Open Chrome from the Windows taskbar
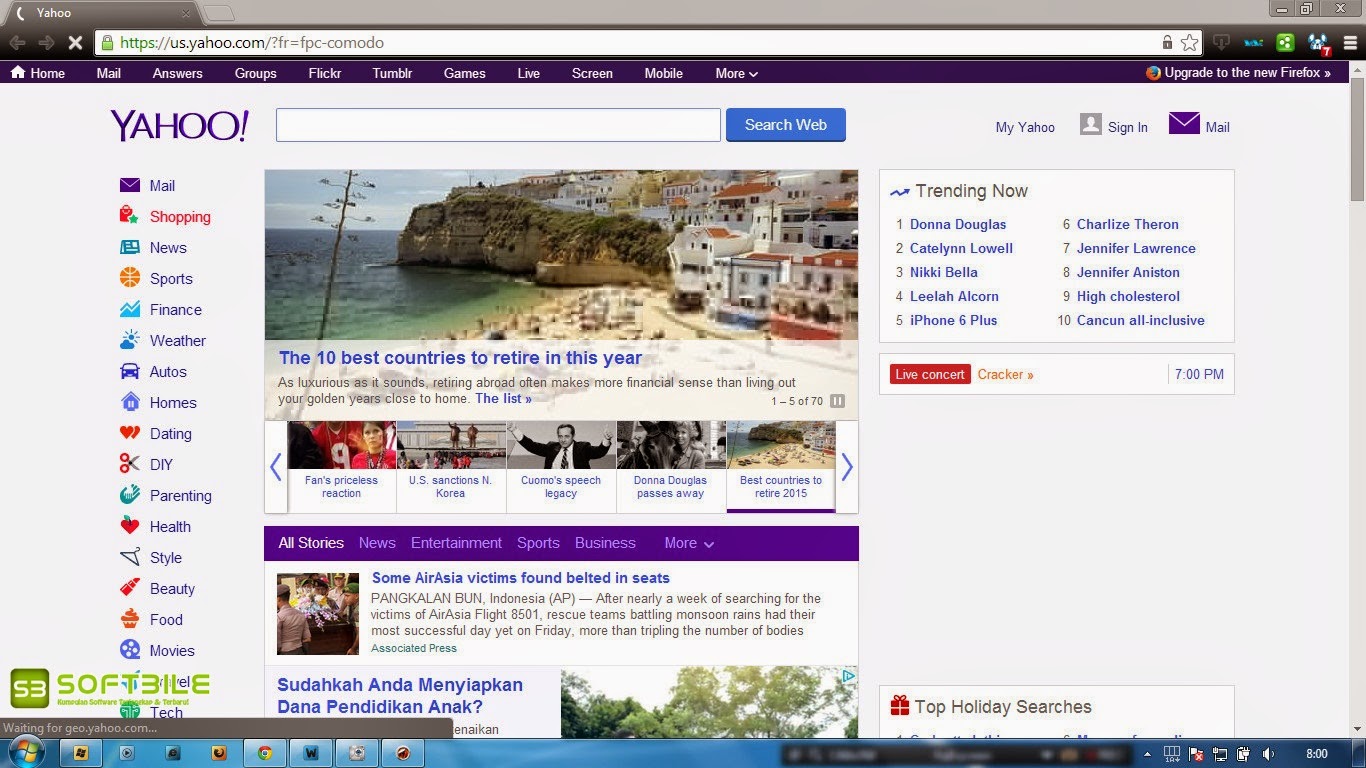The height and width of the screenshot is (768, 1366). (265, 753)
